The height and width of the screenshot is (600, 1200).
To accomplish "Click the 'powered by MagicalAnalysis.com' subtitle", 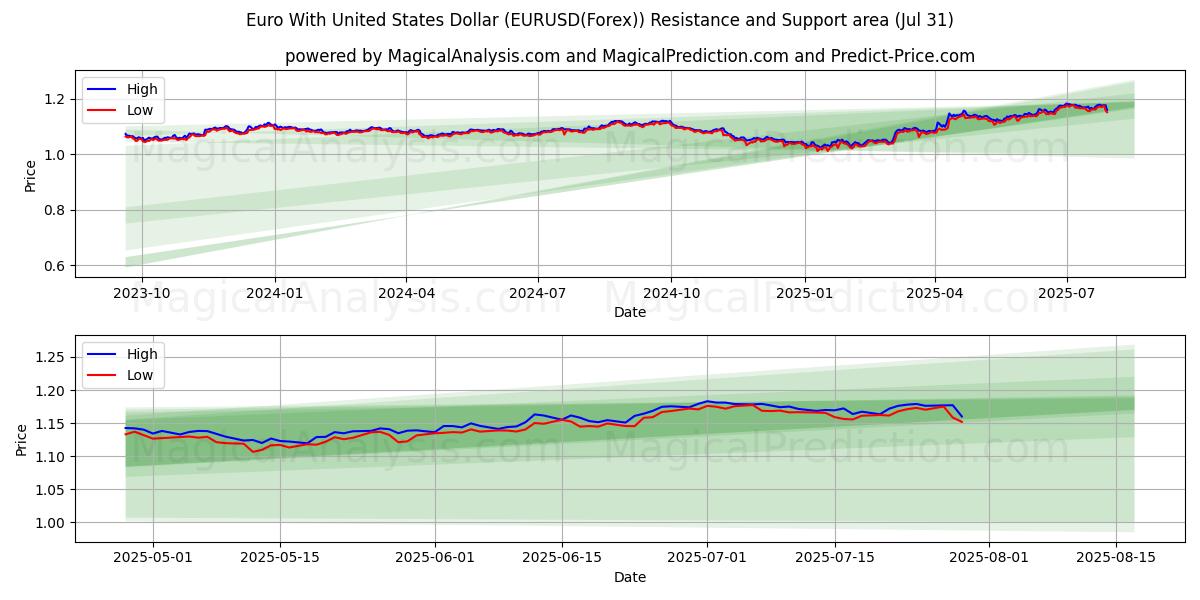I will (630, 56).
